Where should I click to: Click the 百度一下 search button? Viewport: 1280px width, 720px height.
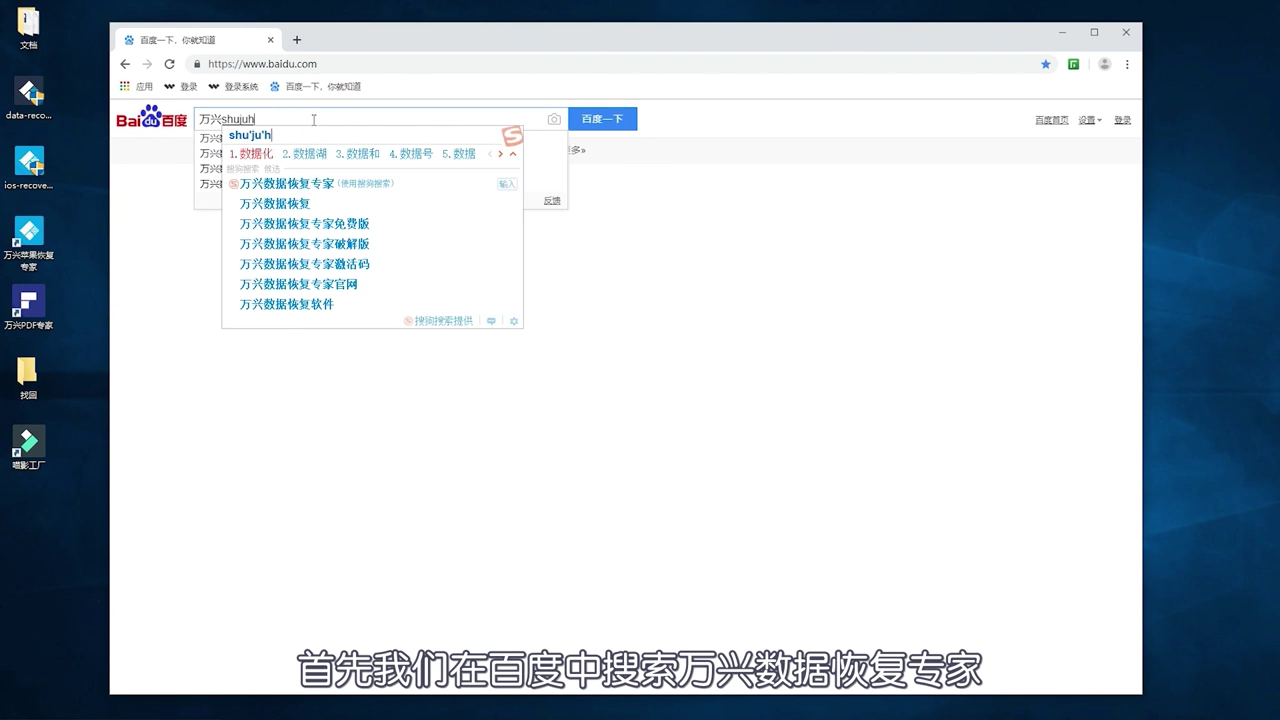click(602, 119)
